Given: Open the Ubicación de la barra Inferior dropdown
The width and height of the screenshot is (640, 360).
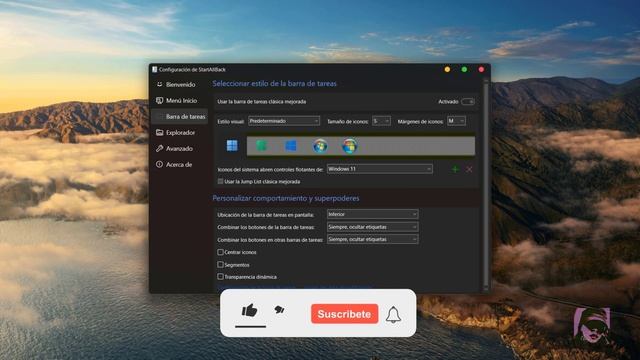Looking at the screenshot, I should (x=372, y=214).
